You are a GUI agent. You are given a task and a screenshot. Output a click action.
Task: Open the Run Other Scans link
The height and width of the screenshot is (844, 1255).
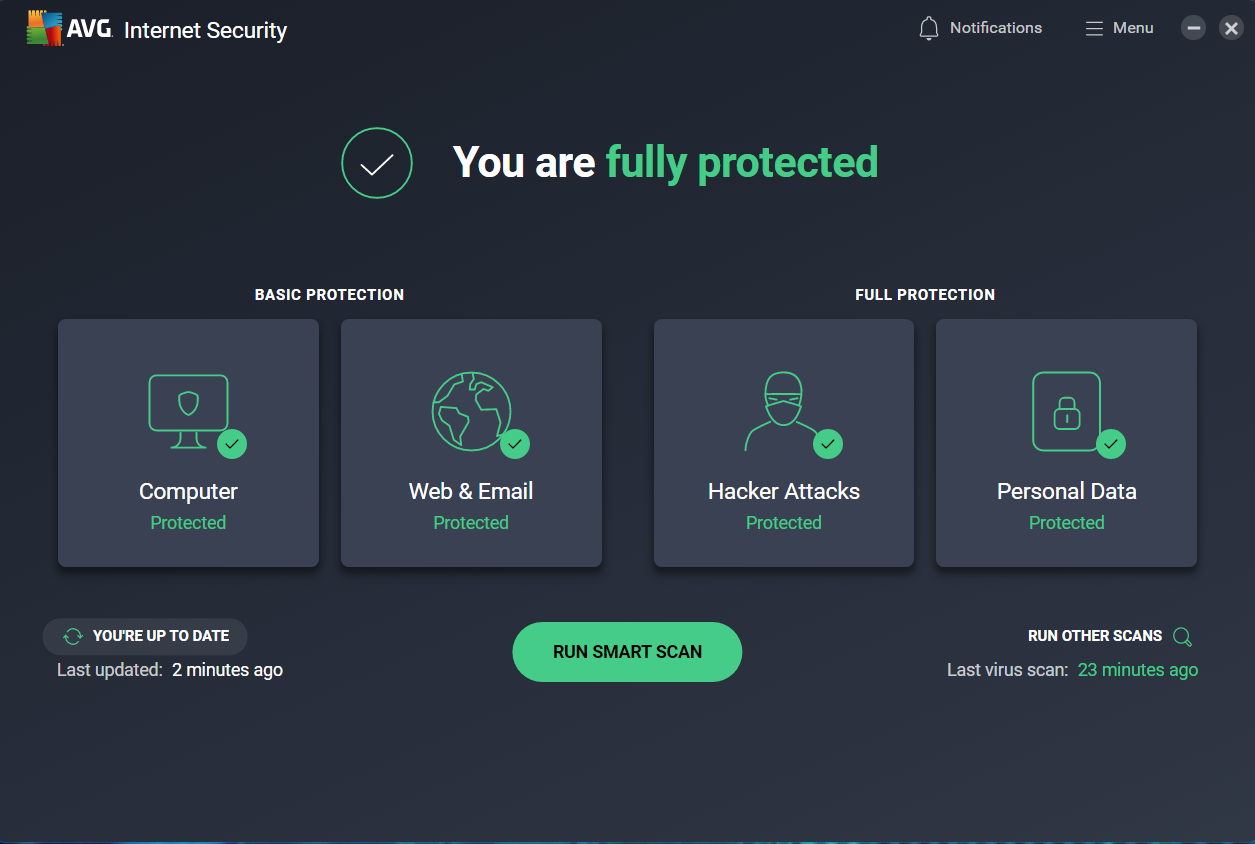click(1094, 636)
